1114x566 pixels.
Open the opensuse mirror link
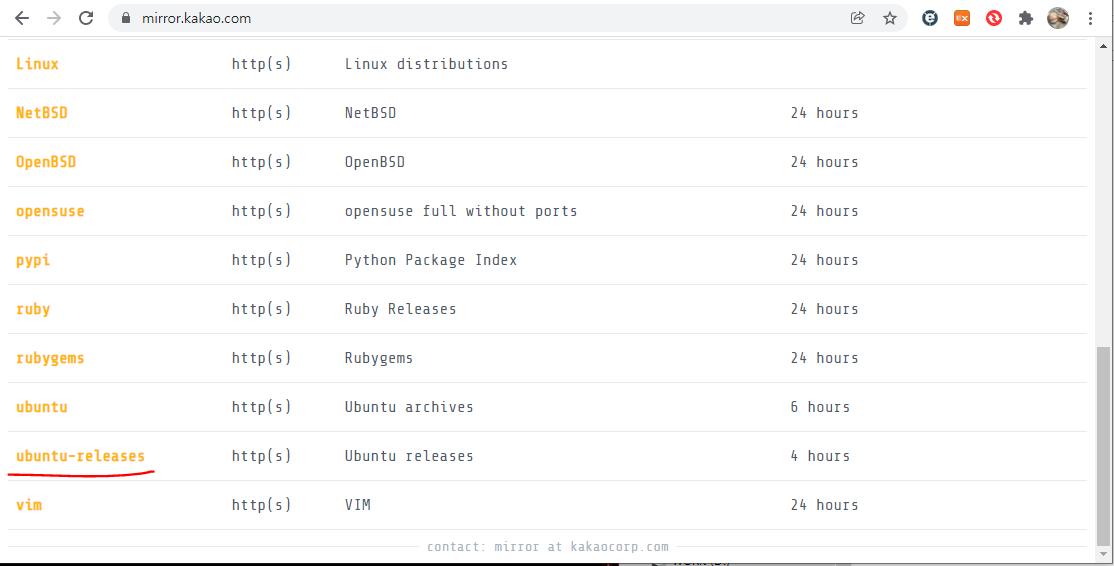click(50, 211)
